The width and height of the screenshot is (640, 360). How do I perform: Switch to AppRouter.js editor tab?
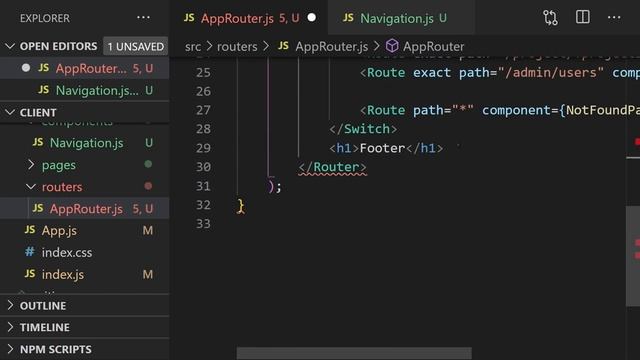(x=248, y=18)
